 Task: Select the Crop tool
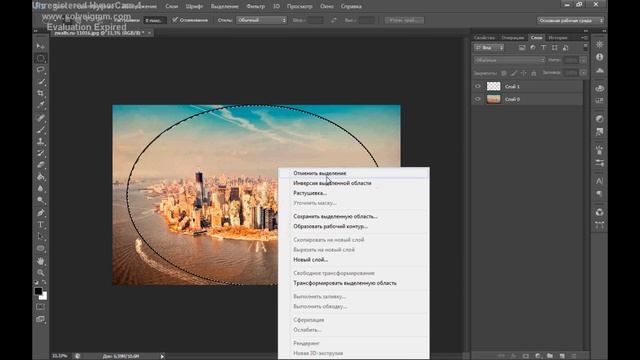(40, 93)
